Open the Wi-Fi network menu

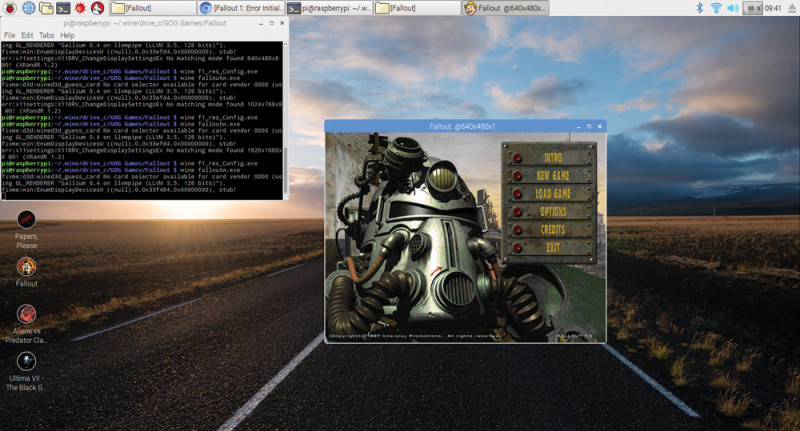click(x=715, y=8)
